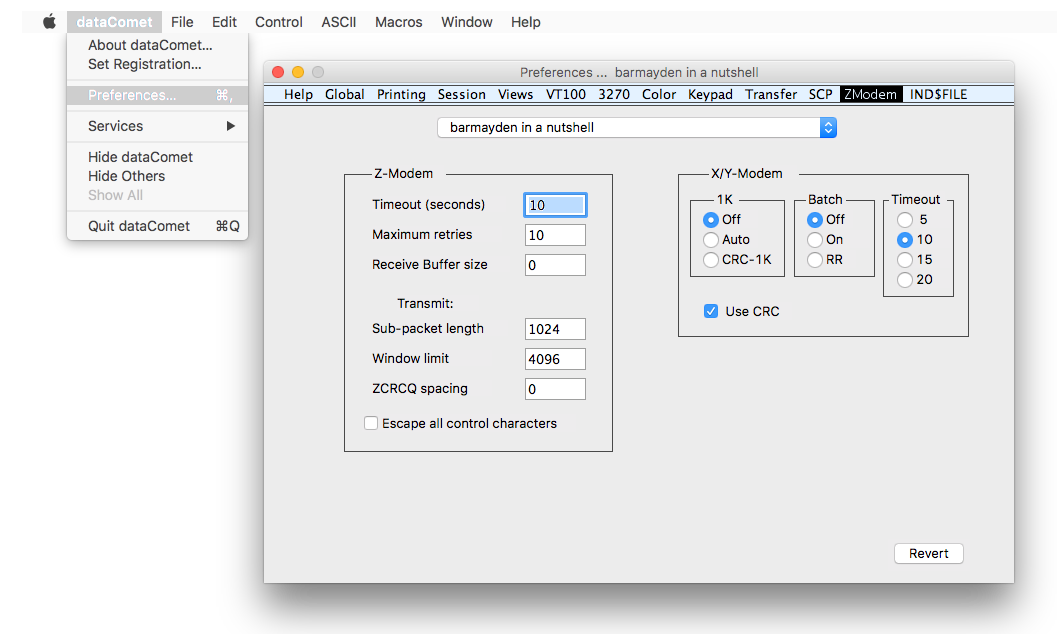The height and width of the screenshot is (634, 1057).
Task: Uncheck the Use CRC checkbox
Action: (711, 311)
